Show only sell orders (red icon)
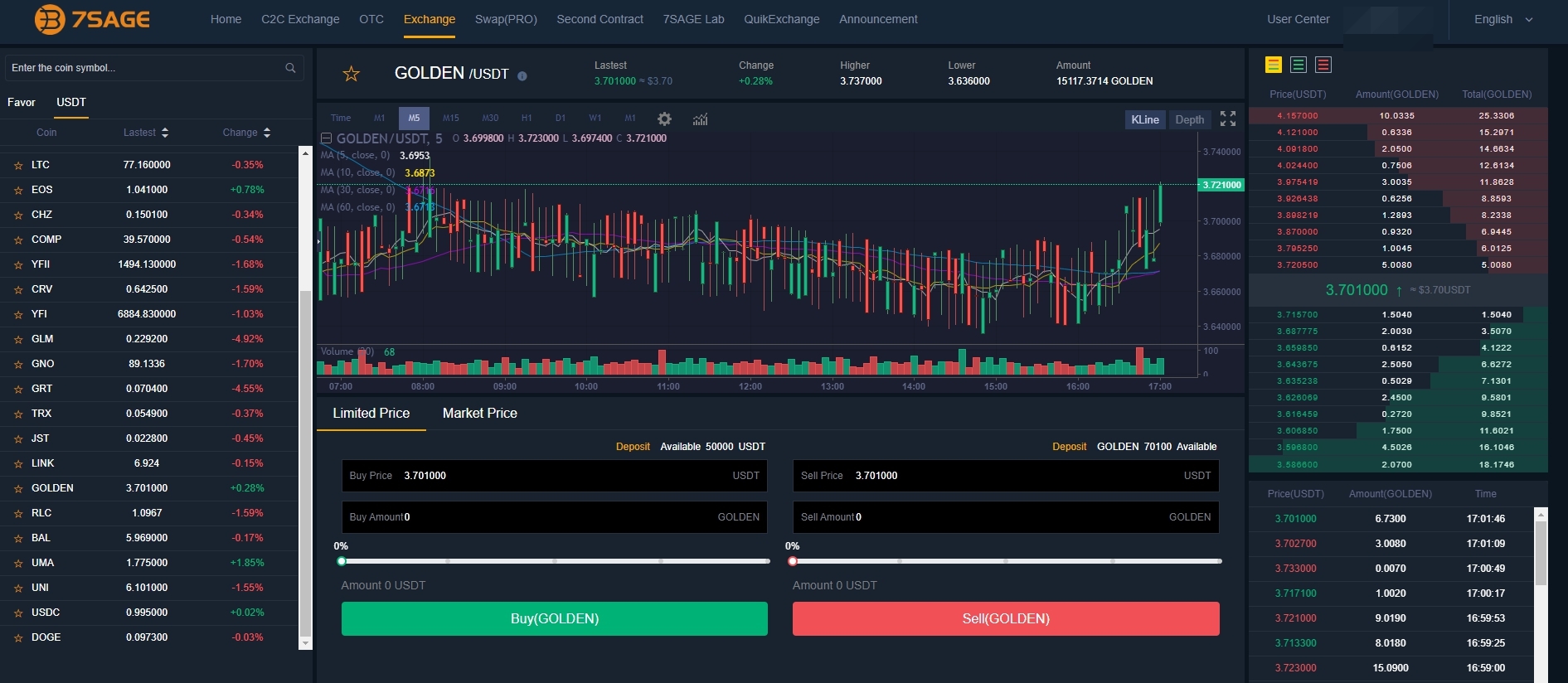This screenshot has height=683, width=1568. coord(1323,65)
